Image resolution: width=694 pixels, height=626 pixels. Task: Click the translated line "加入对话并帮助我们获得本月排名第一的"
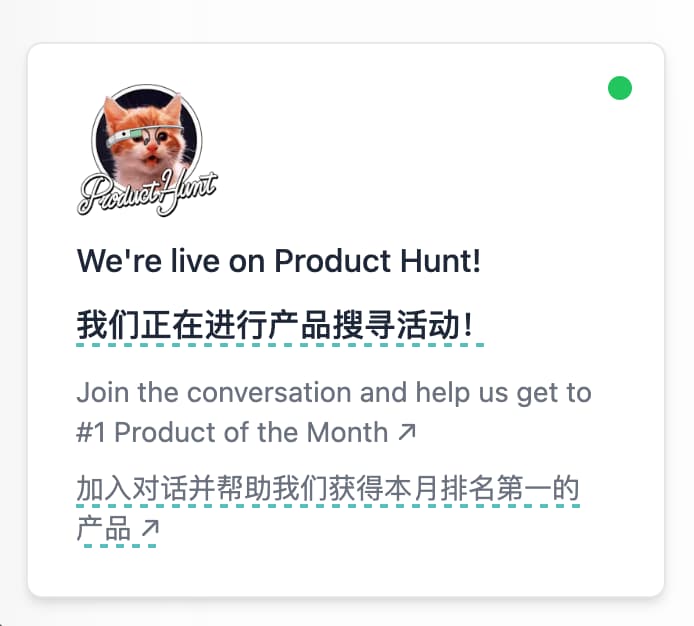click(328, 489)
